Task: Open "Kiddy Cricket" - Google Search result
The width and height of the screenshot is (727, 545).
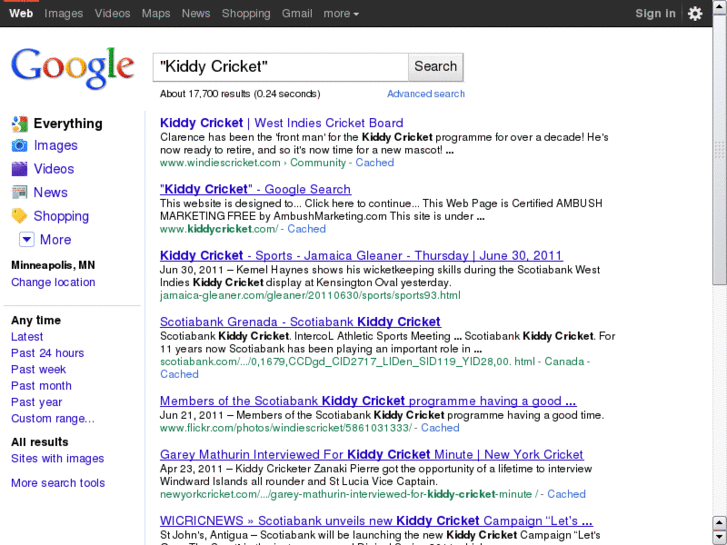Action: [255, 189]
